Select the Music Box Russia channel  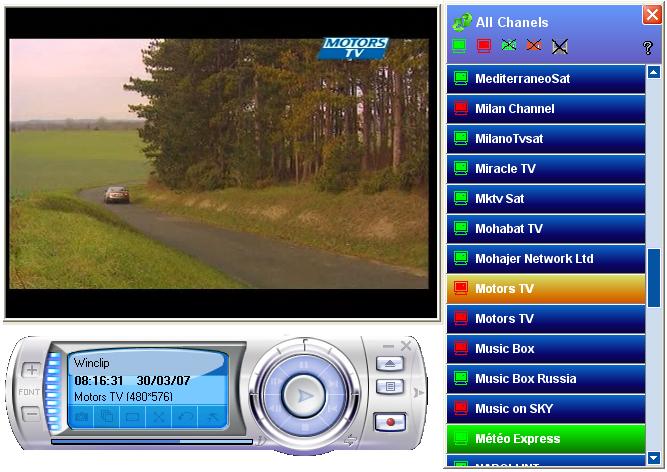pyautogui.click(x=546, y=378)
